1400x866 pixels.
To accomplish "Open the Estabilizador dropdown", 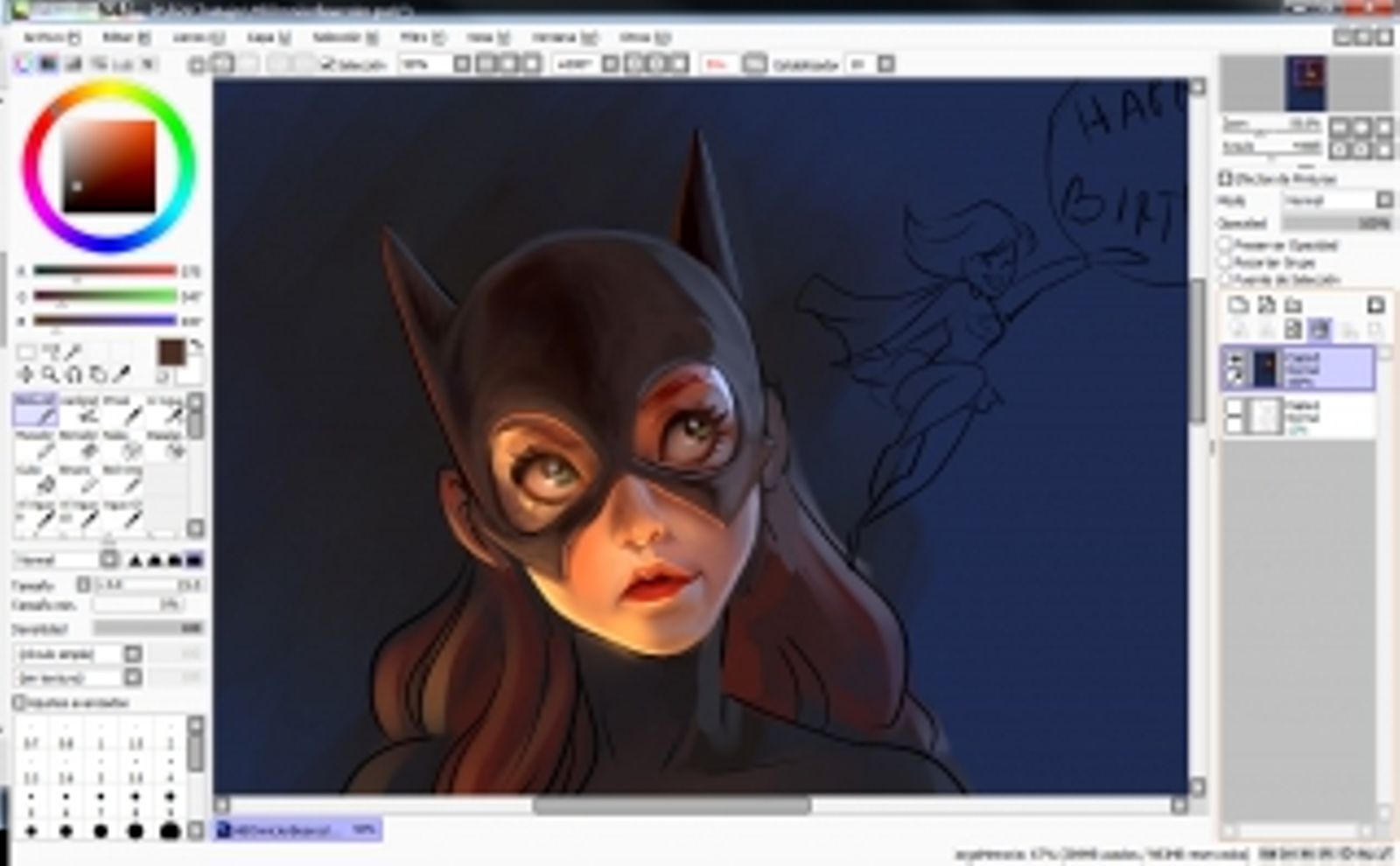I will pos(886,64).
